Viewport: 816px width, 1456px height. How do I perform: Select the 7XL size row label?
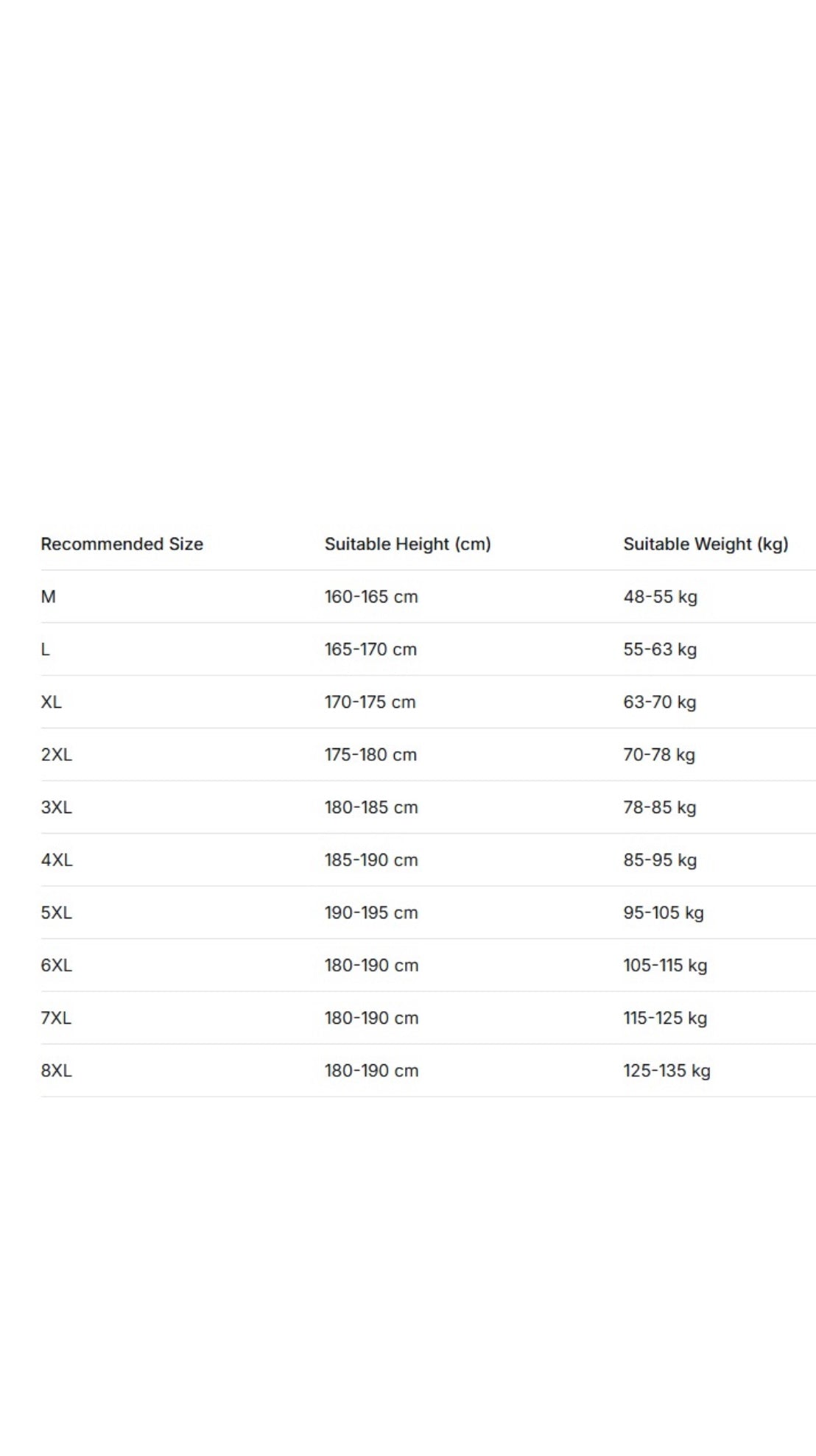click(x=57, y=1018)
